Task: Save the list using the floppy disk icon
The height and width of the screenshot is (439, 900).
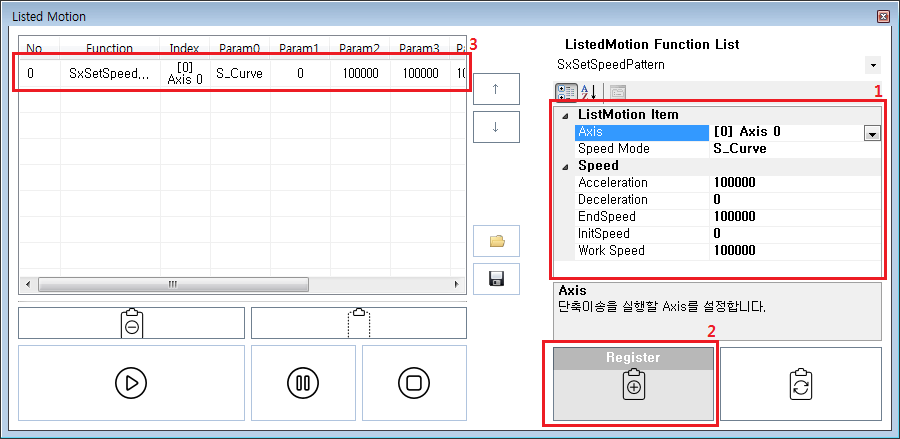Action: (497, 279)
